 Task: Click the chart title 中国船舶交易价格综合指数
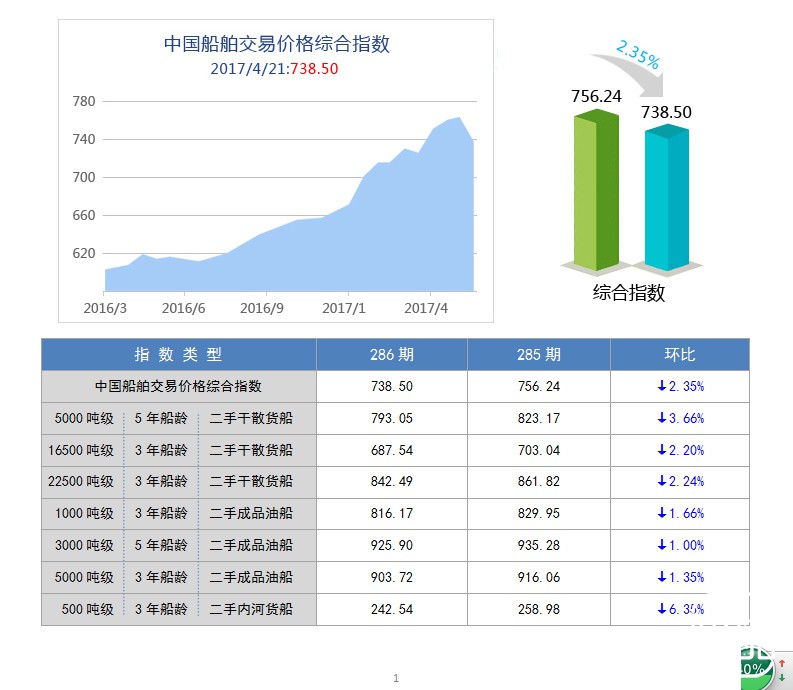[x=277, y=44]
